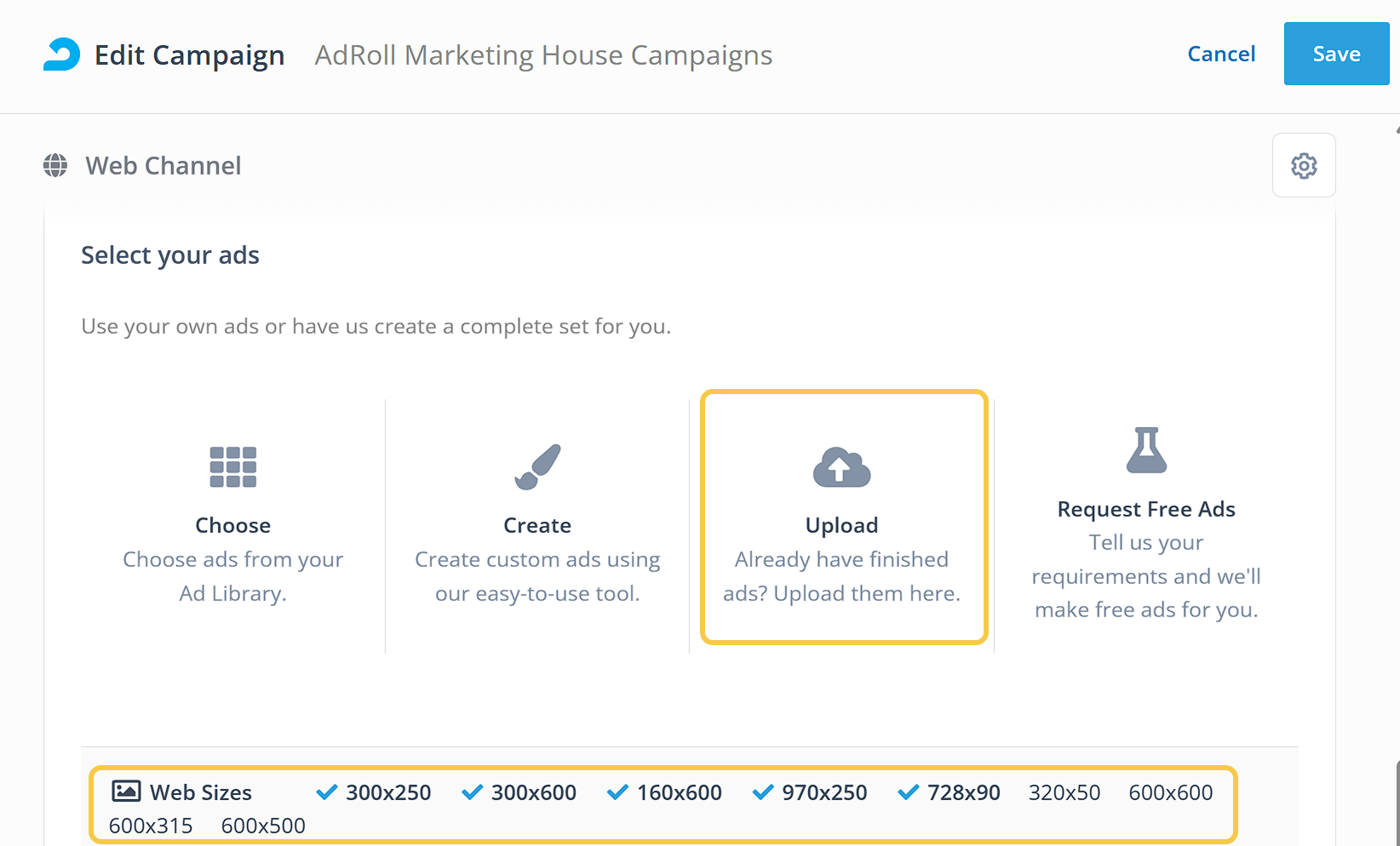
Task: Open the gear settings button
Action: (x=1303, y=165)
